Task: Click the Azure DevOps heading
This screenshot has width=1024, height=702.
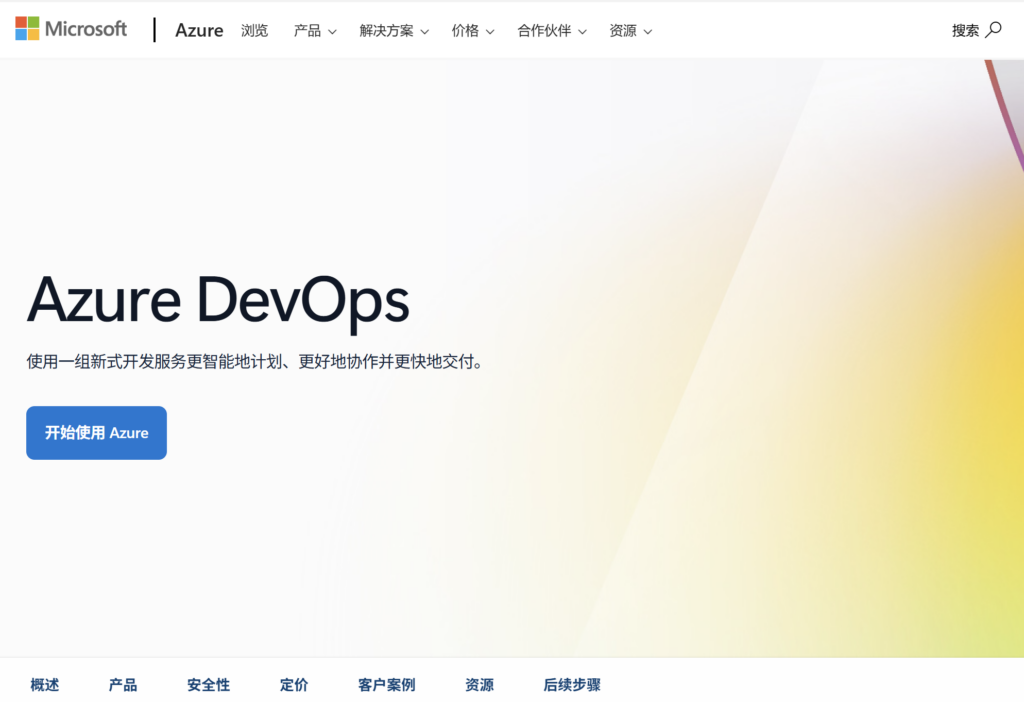Action: pyautogui.click(x=218, y=301)
